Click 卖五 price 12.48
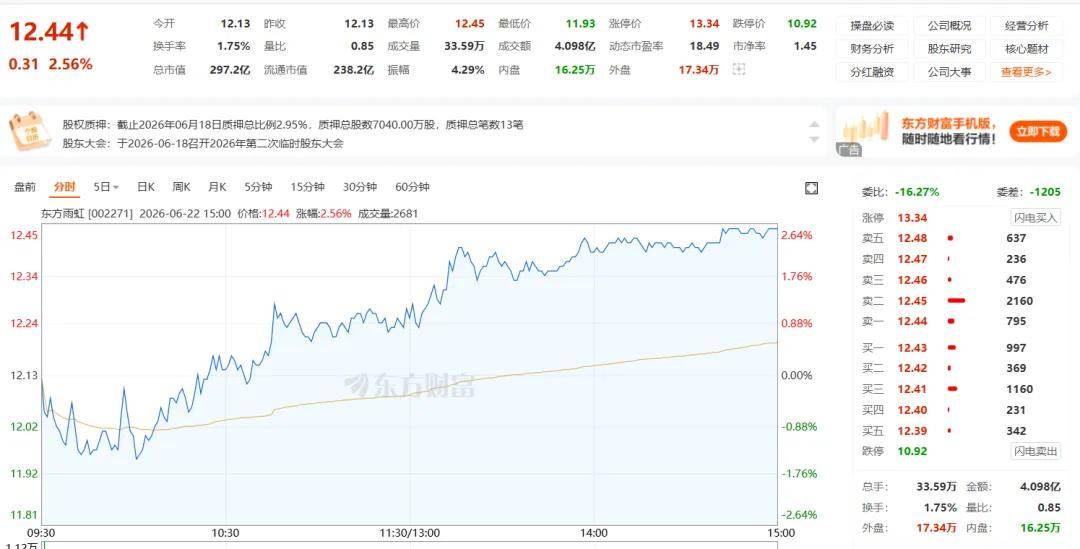 (x=912, y=238)
